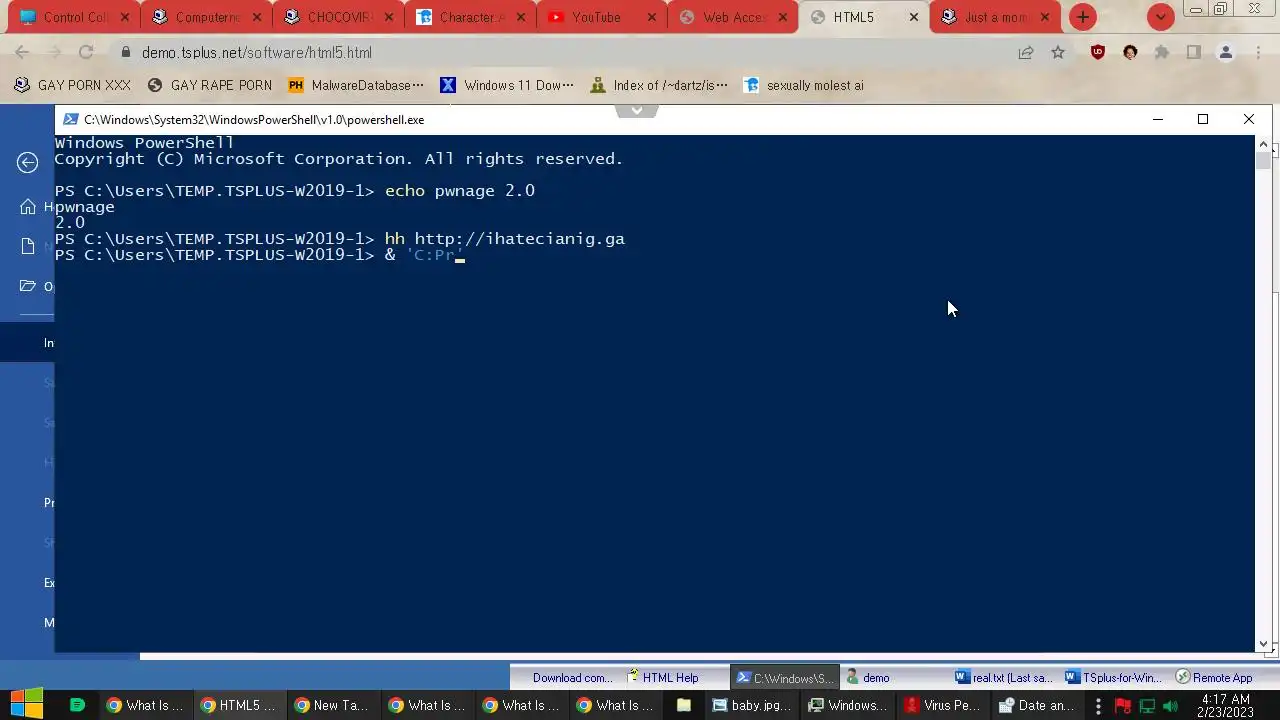Screen dimensions: 1280x720
Task: Show hidden tray icons via dots
Action: [x=1098, y=706]
